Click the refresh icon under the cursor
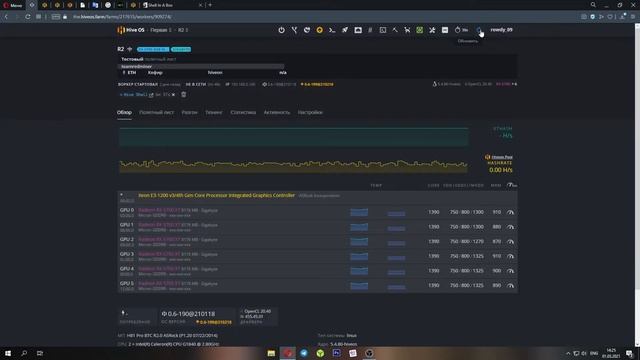Viewport: 640px width, 360px height. pos(479,30)
